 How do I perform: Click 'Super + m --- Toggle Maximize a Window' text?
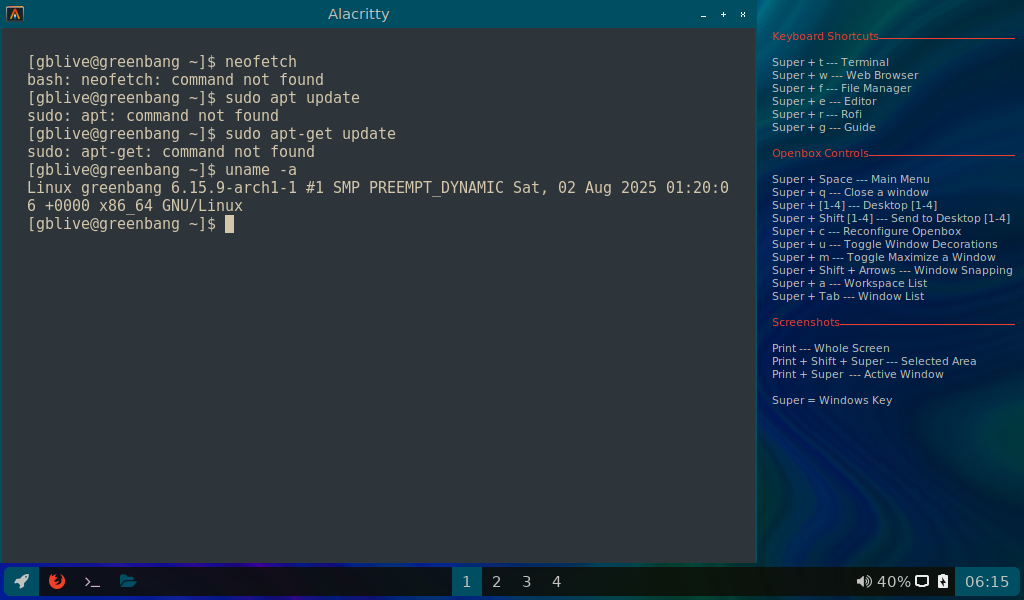click(x=884, y=258)
